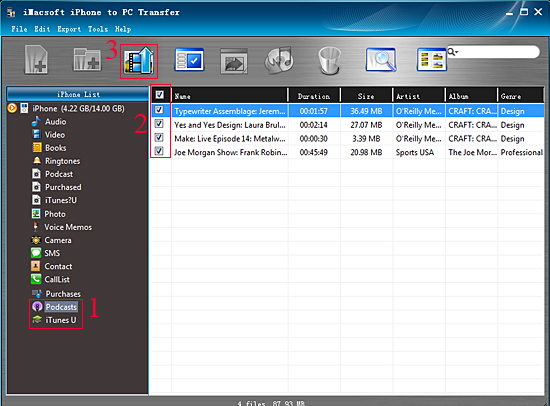
Task: Sort by the Size column header
Action: click(366, 95)
